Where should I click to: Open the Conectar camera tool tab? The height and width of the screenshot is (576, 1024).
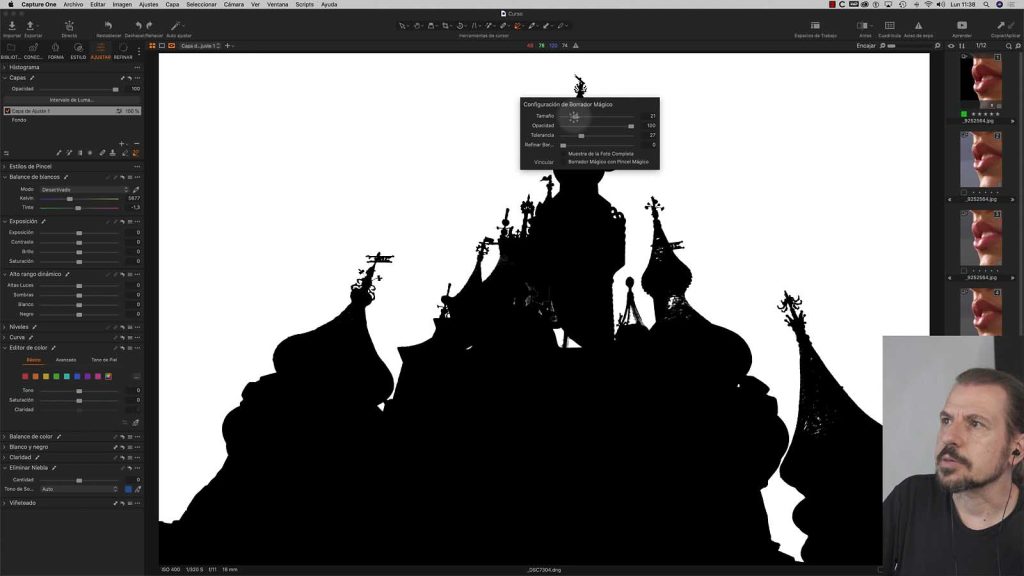33,48
